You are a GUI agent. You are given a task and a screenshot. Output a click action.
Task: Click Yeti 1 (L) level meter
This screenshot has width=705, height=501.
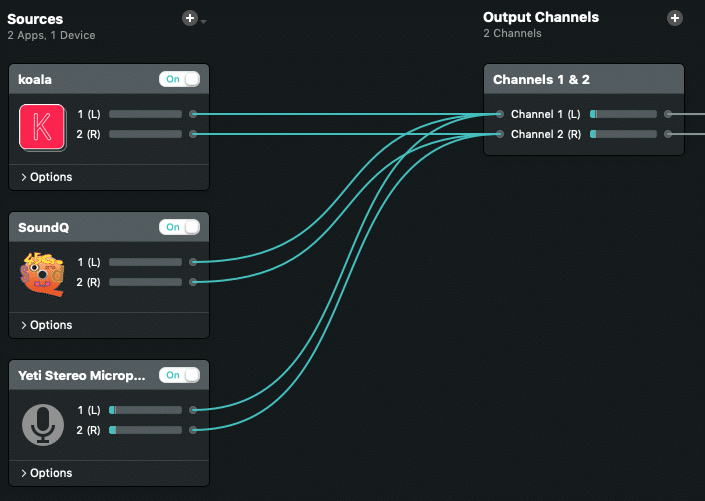145,410
